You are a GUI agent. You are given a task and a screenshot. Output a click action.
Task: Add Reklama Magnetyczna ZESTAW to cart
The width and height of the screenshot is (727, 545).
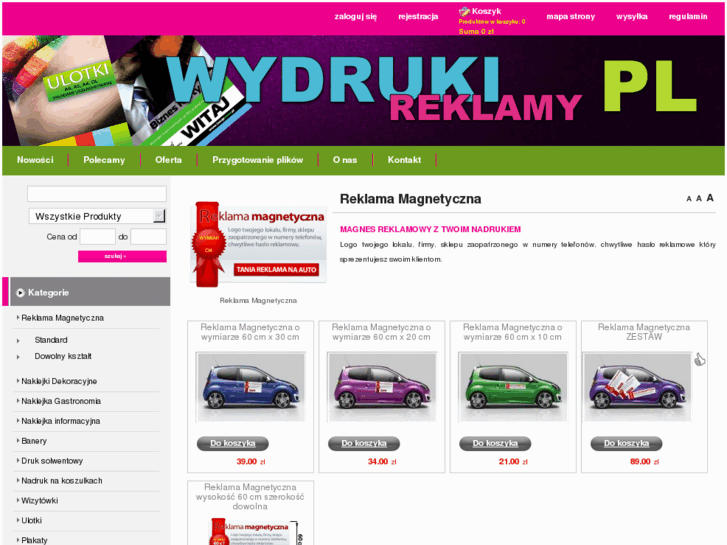coord(626,443)
